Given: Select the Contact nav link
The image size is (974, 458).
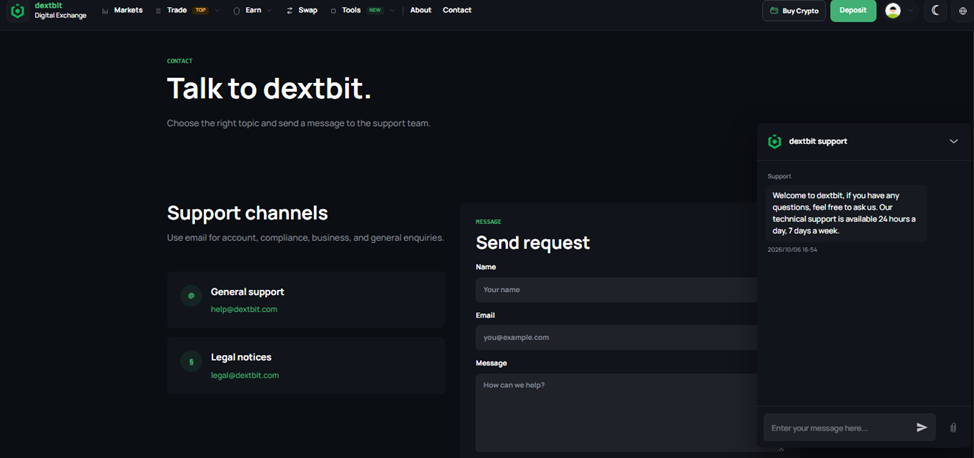Looking at the screenshot, I should (457, 10).
